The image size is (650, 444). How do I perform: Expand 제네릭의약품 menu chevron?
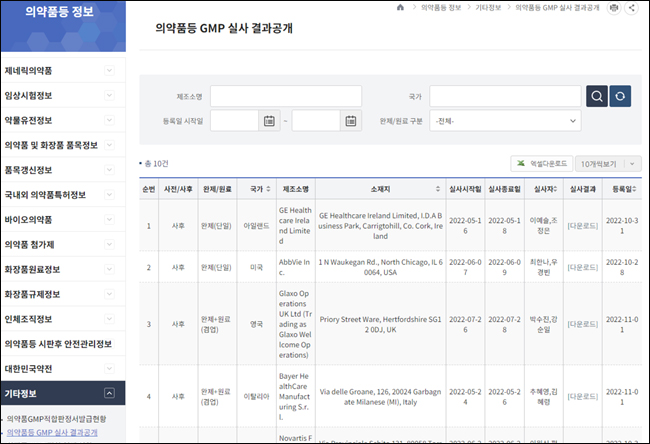coord(109,70)
